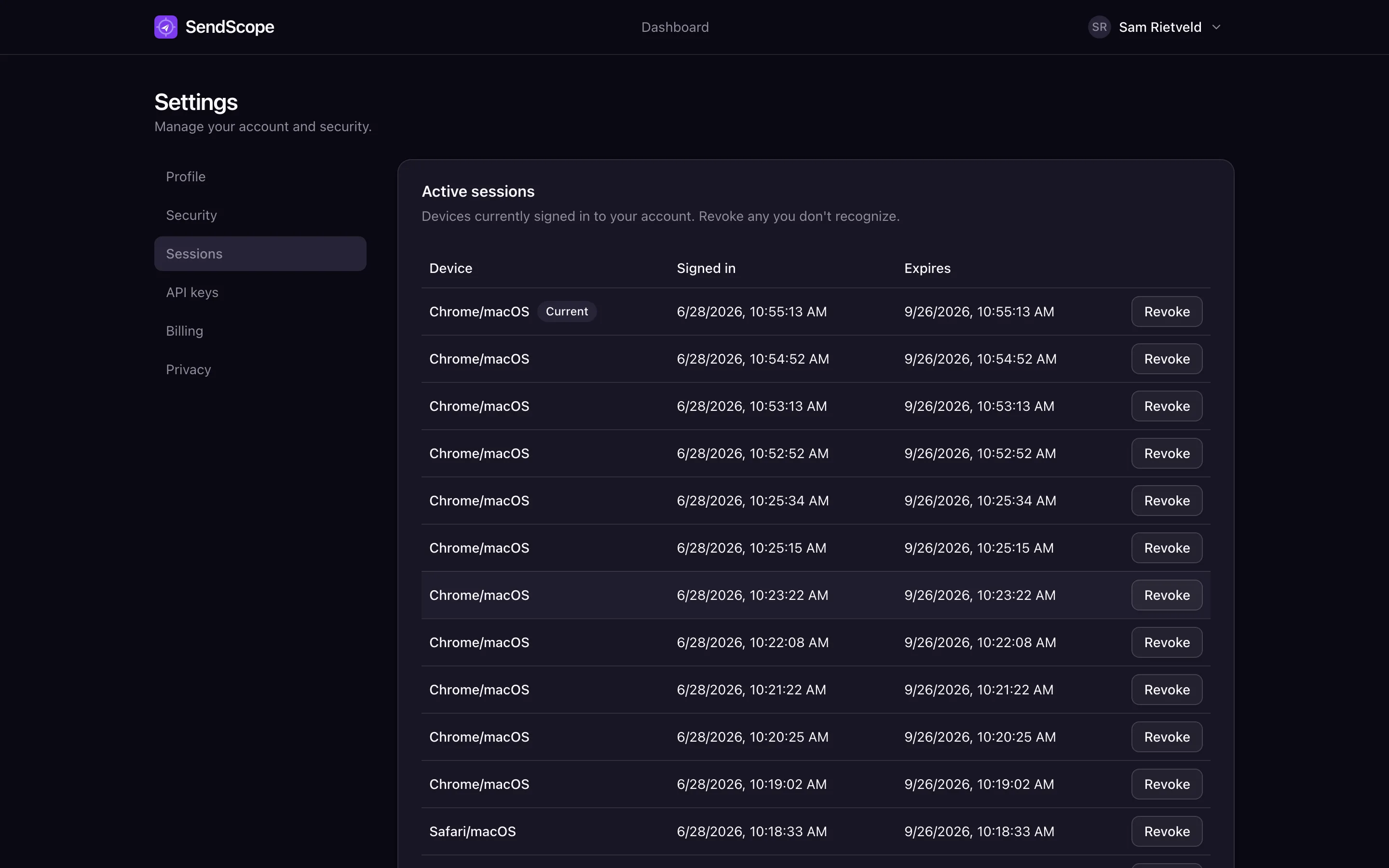1389x868 pixels.
Task: Revoke the session signed in 10:53:13 AM
Action: coord(1166,406)
